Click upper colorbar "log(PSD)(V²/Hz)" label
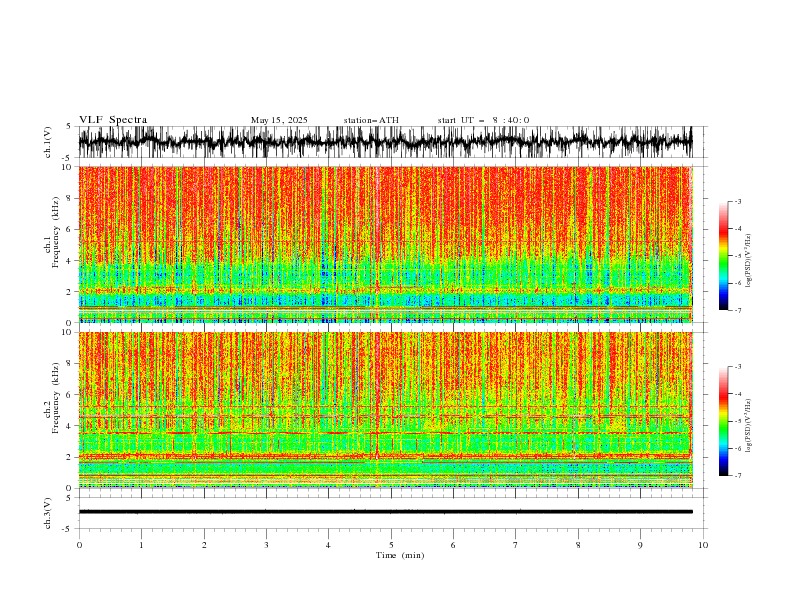The width and height of the screenshot is (792, 612). 749,261
